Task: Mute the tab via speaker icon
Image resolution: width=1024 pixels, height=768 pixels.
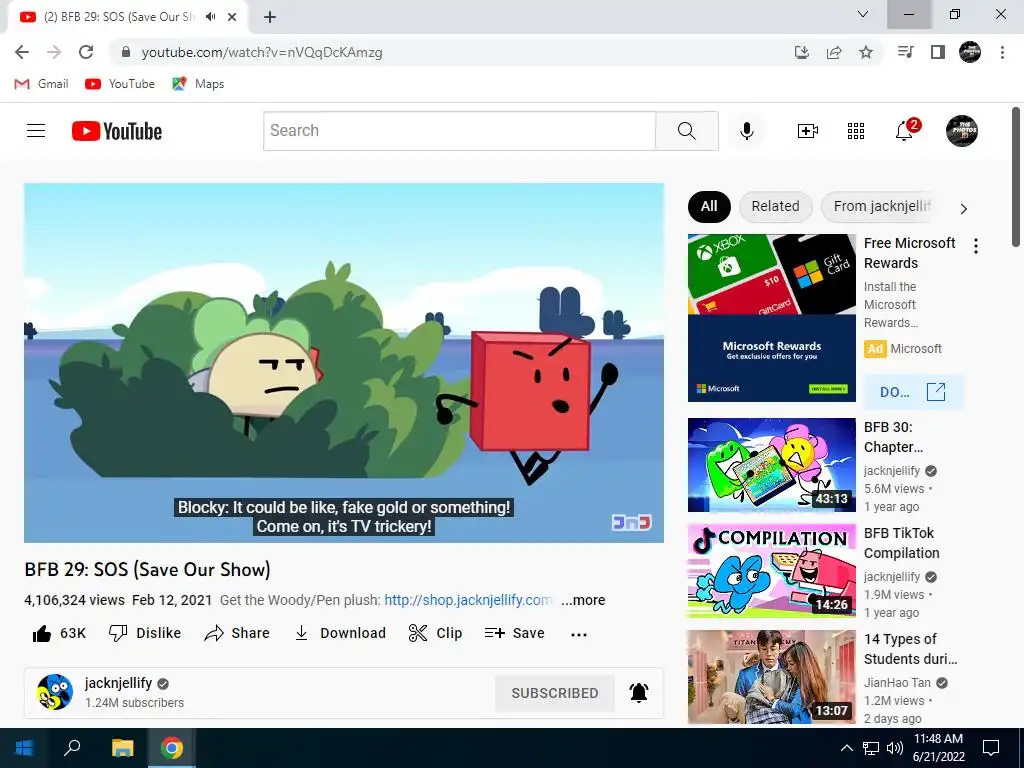Action: pos(210,17)
